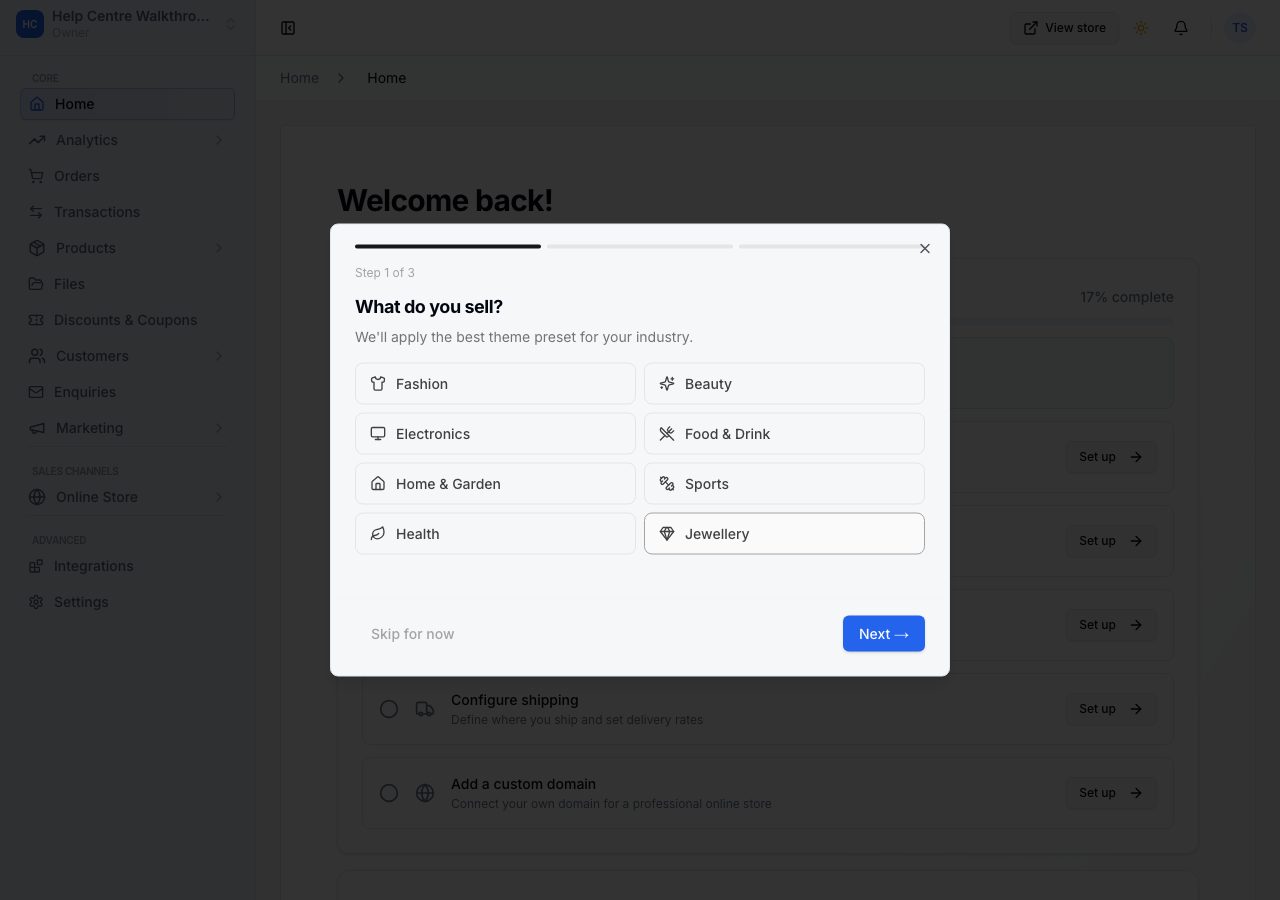
Task: Click the first Home breadcrumb link
Action: [299, 78]
